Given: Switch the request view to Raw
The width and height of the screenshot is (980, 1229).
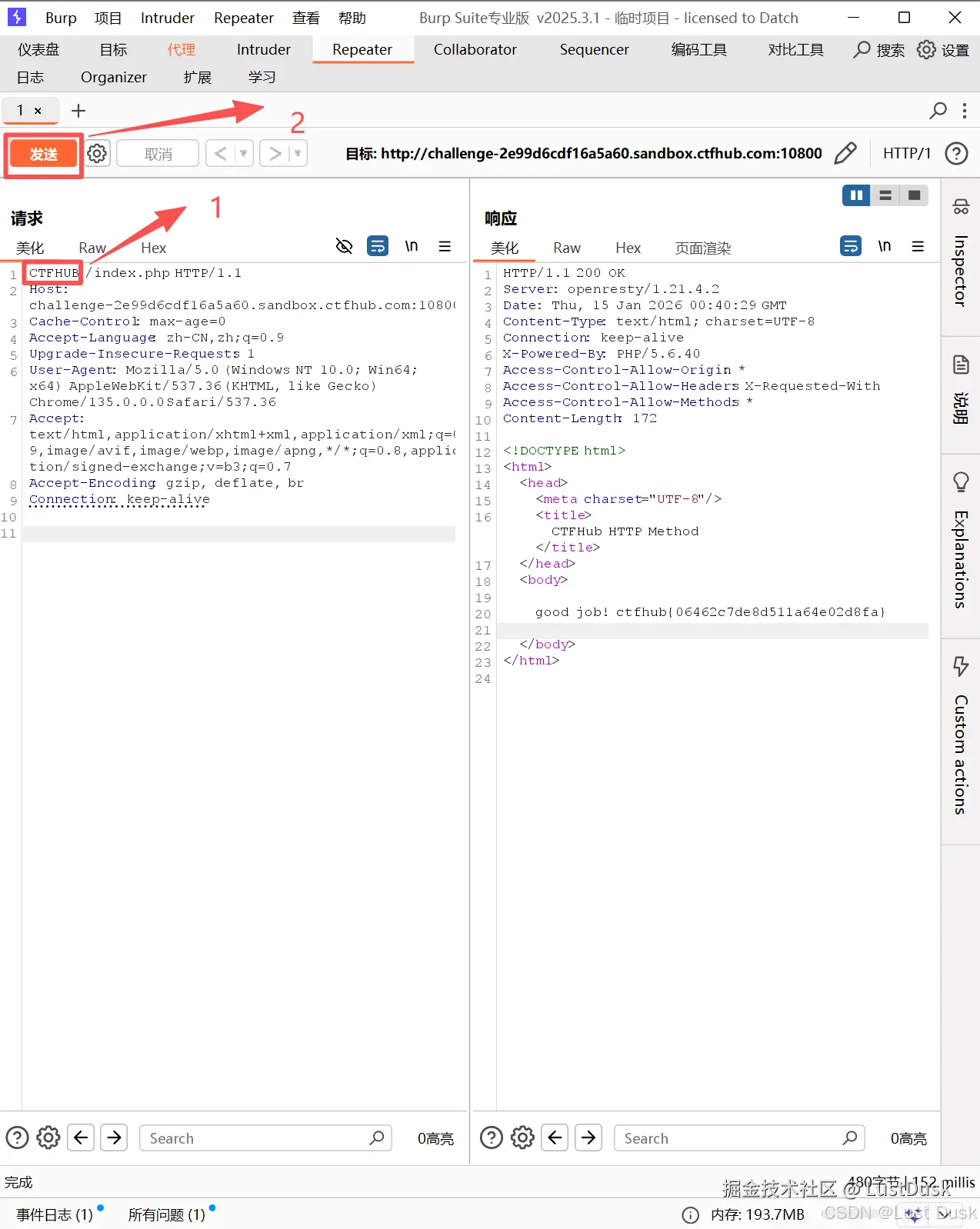Looking at the screenshot, I should (92, 248).
